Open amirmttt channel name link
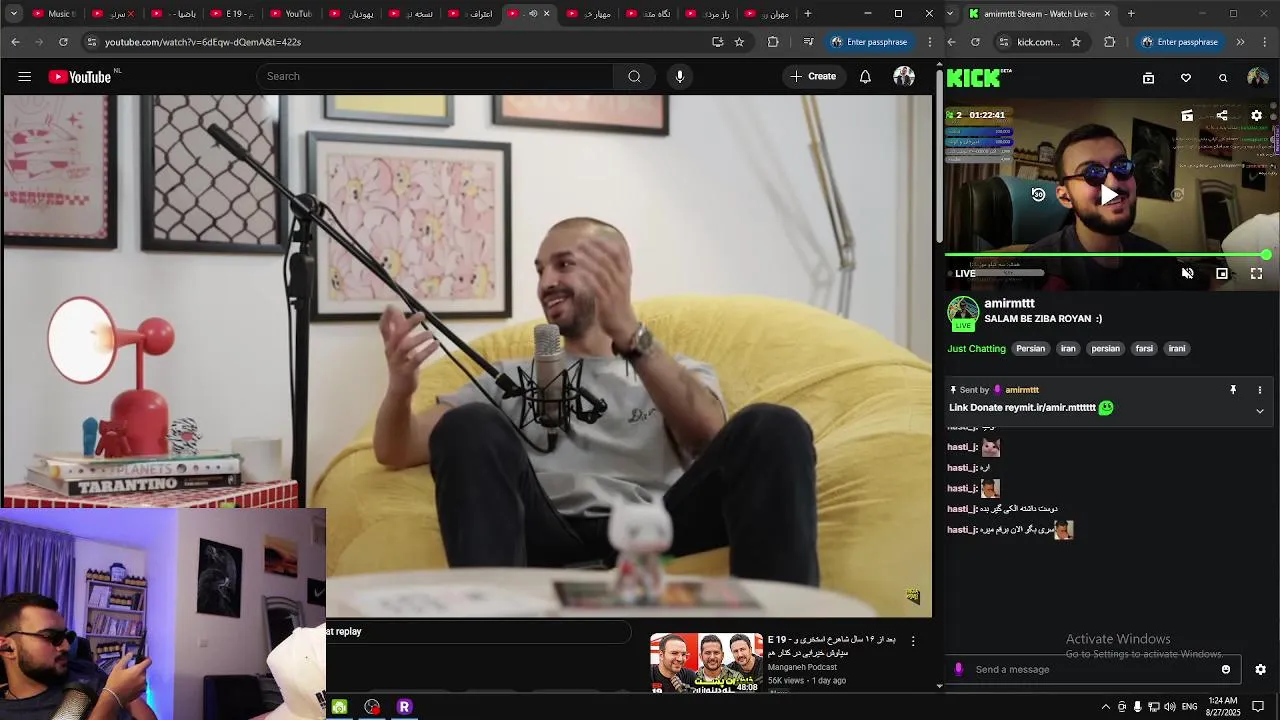Screen dimensions: 1280x720 pyautogui.click(x=1009, y=304)
